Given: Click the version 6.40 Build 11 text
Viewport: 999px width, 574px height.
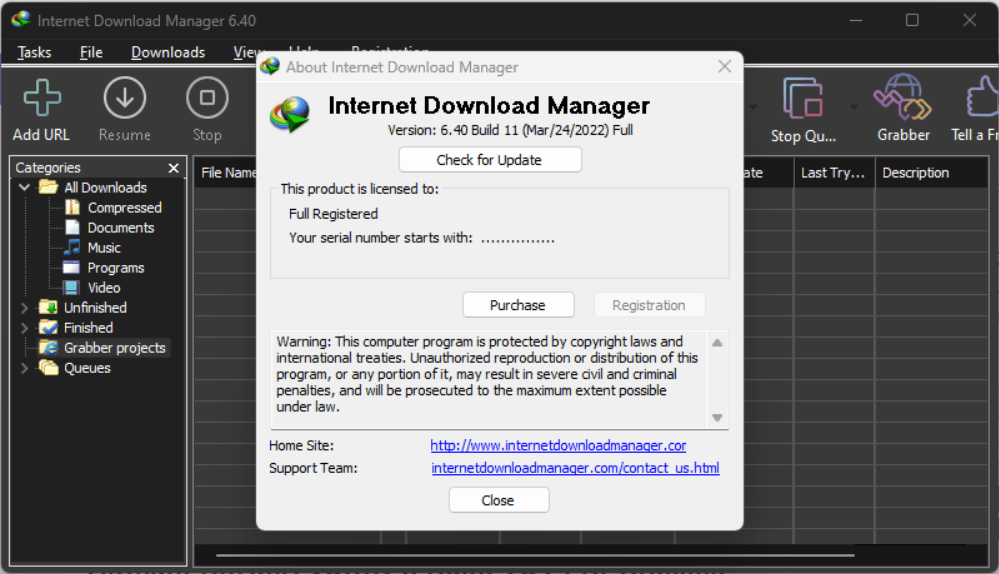Looking at the screenshot, I should [x=510, y=130].
